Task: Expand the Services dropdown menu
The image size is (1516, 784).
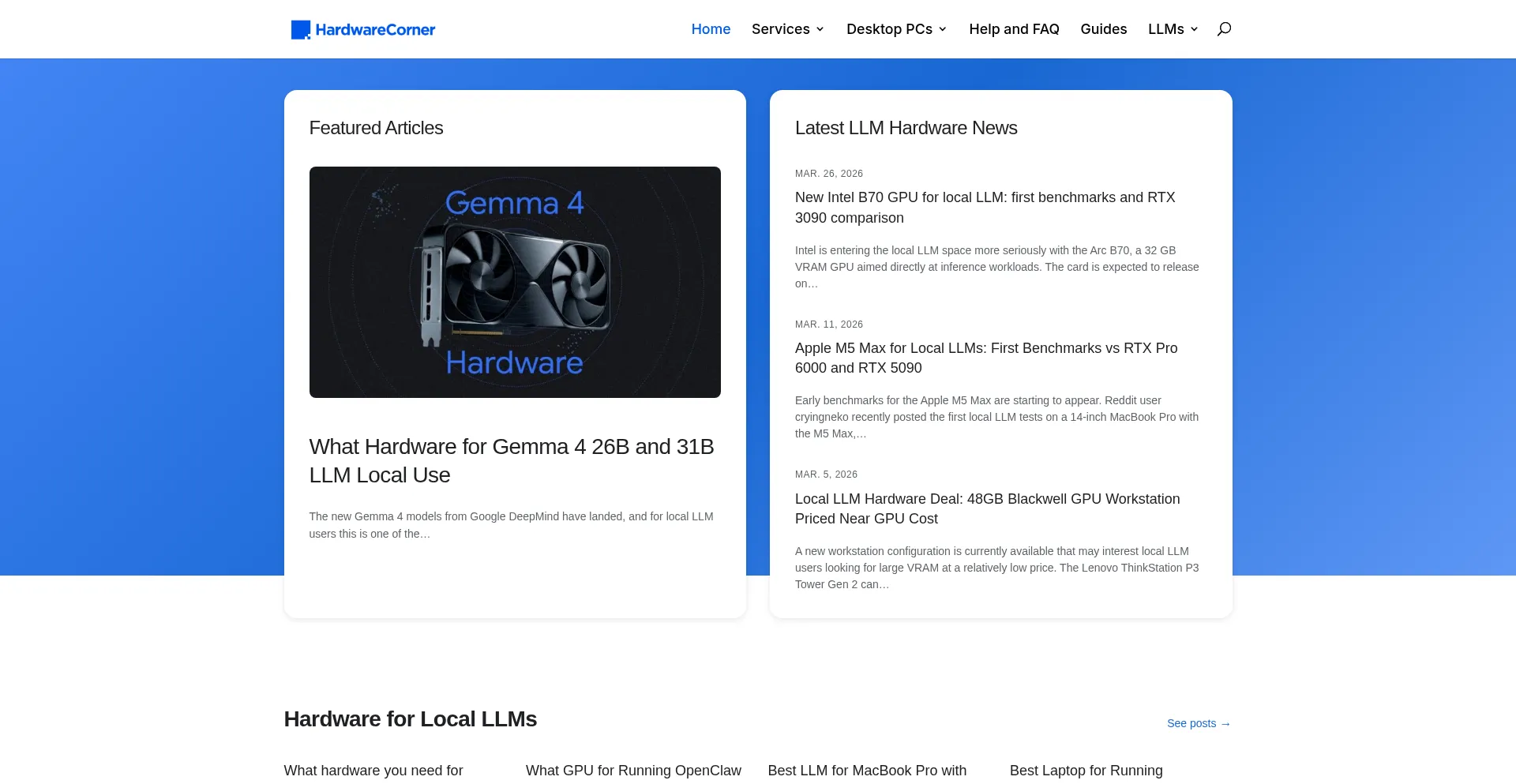Action: (x=788, y=29)
